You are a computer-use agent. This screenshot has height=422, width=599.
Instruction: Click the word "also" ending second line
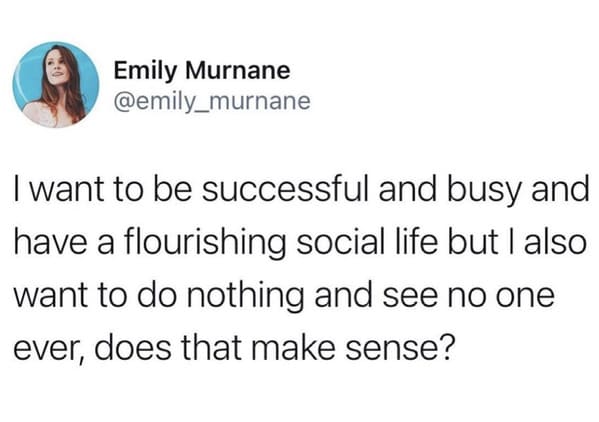tap(555, 241)
